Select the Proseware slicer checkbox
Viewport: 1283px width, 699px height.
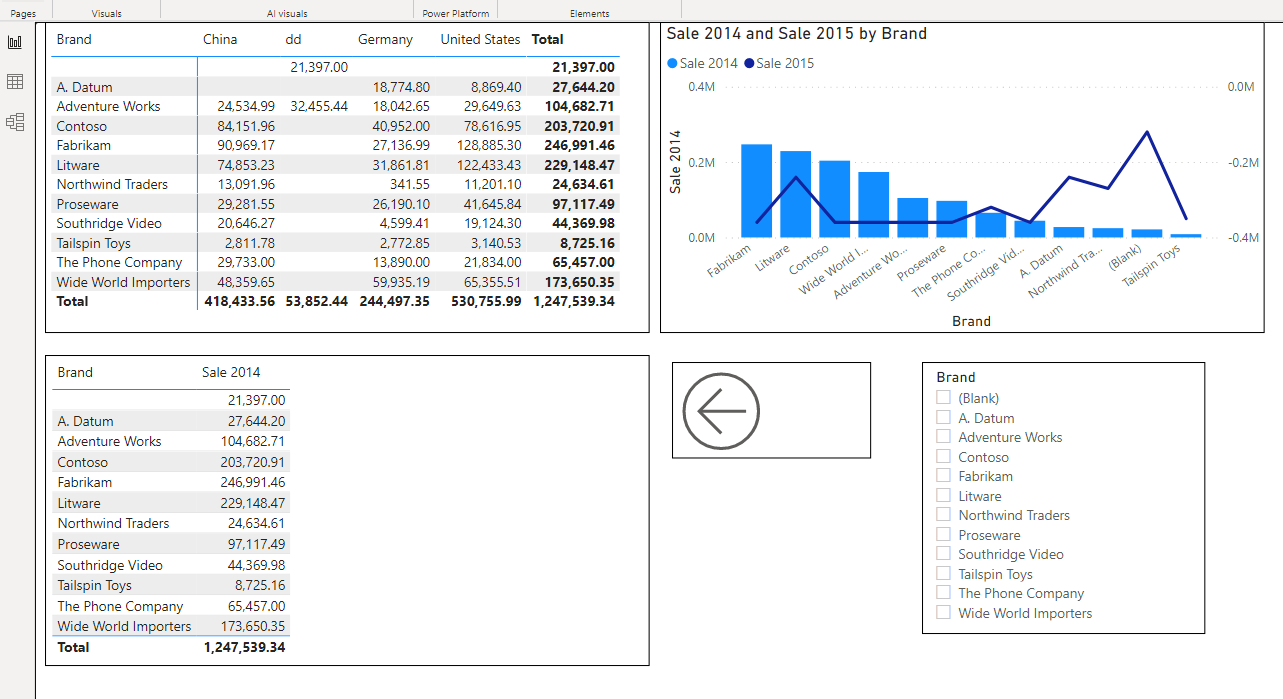coord(943,534)
